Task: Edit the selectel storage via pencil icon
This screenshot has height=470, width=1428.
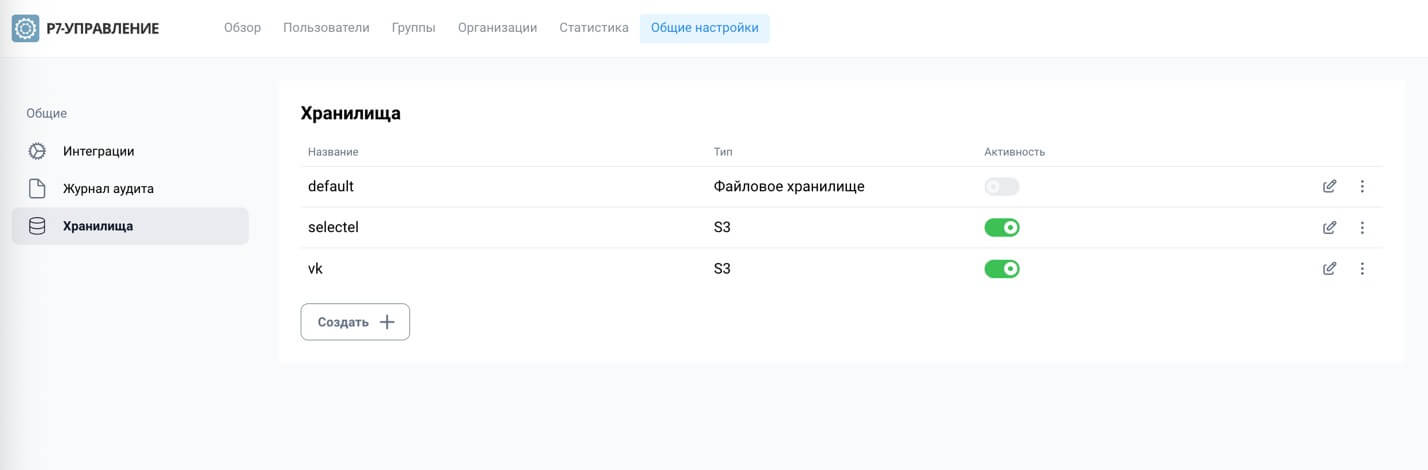Action: point(1329,227)
